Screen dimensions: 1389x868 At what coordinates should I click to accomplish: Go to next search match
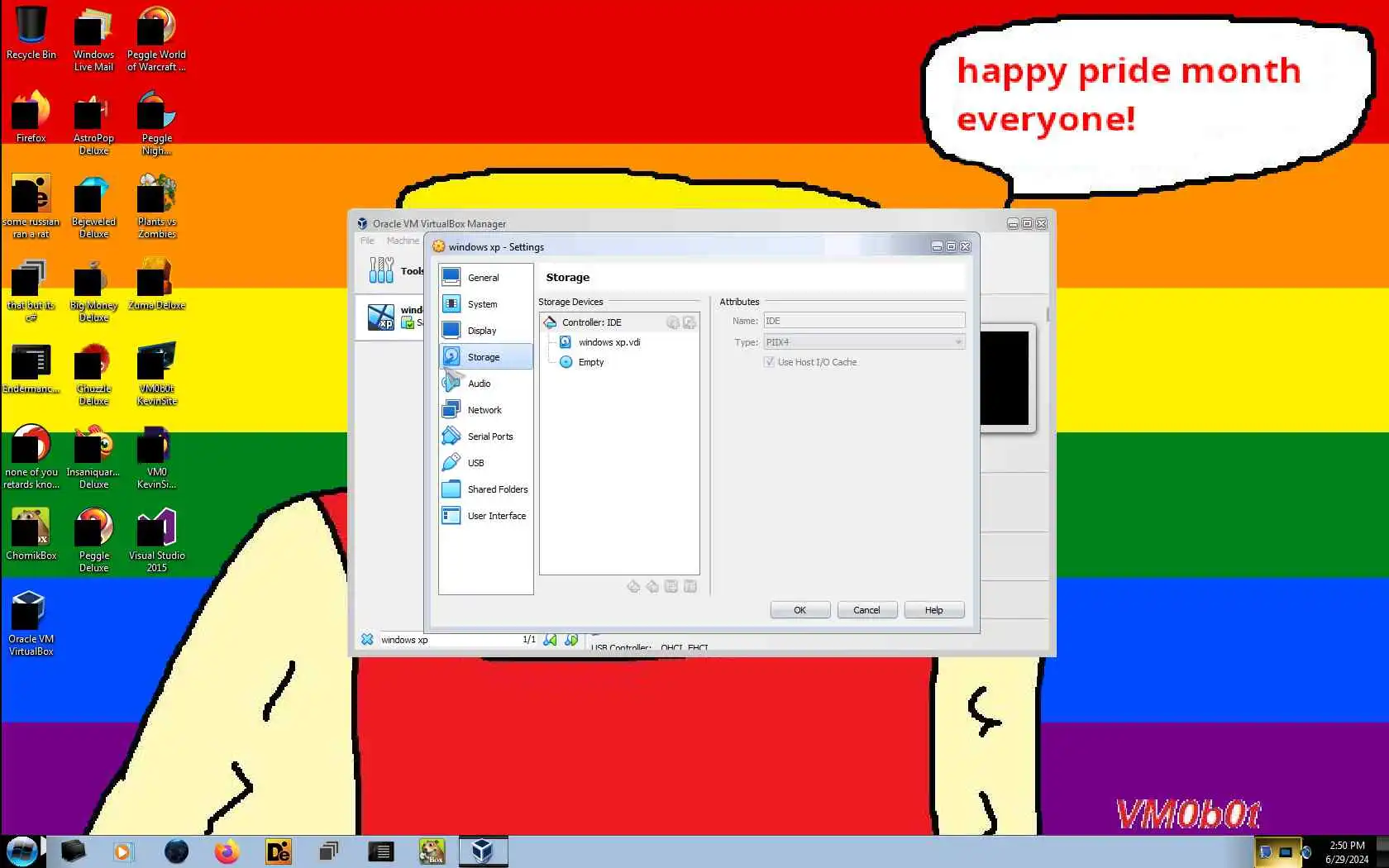tap(571, 640)
